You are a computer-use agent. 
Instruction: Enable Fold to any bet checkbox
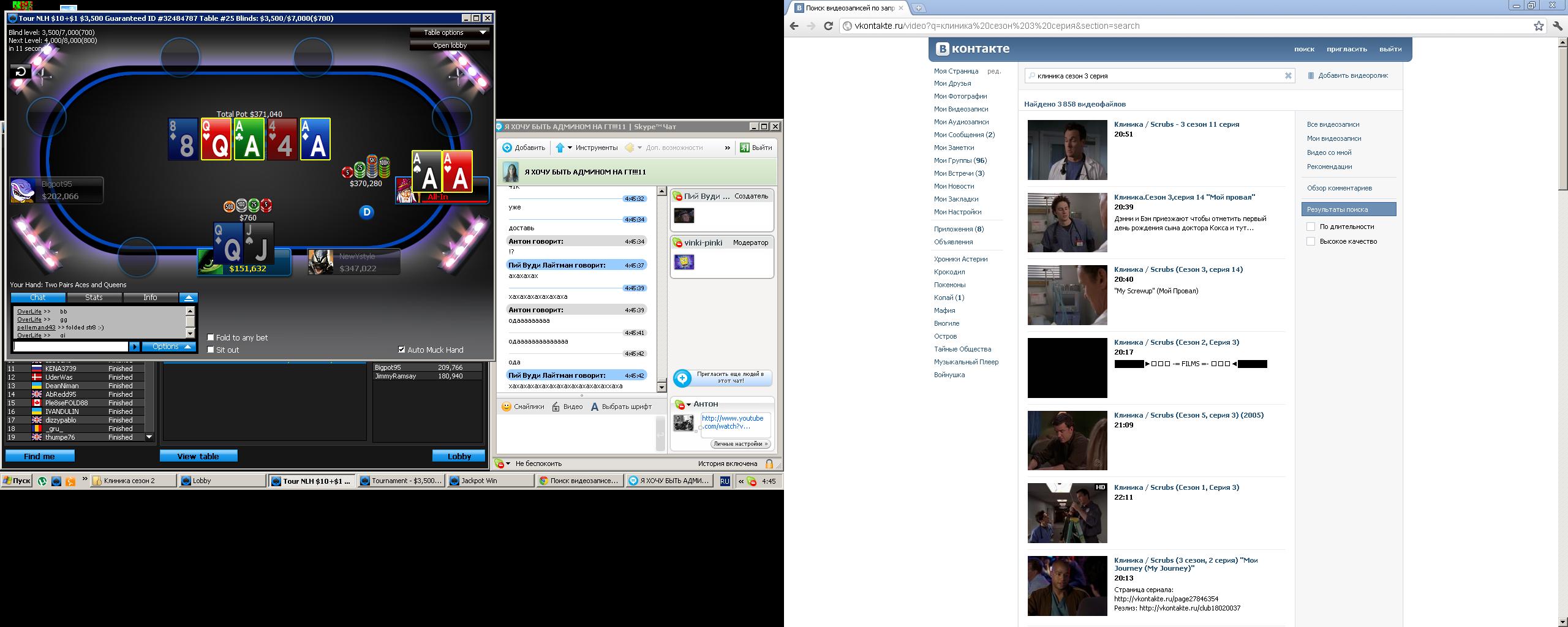(211, 337)
